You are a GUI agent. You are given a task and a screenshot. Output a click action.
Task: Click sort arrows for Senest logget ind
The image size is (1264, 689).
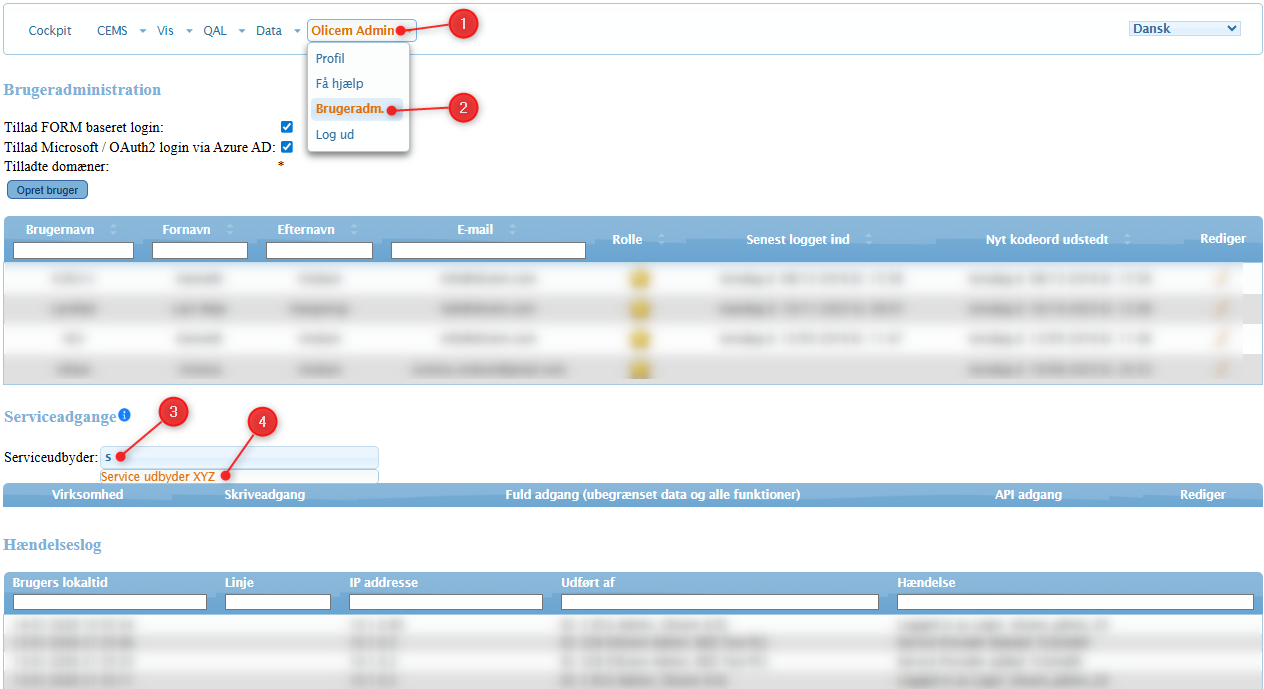pyautogui.click(x=868, y=240)
